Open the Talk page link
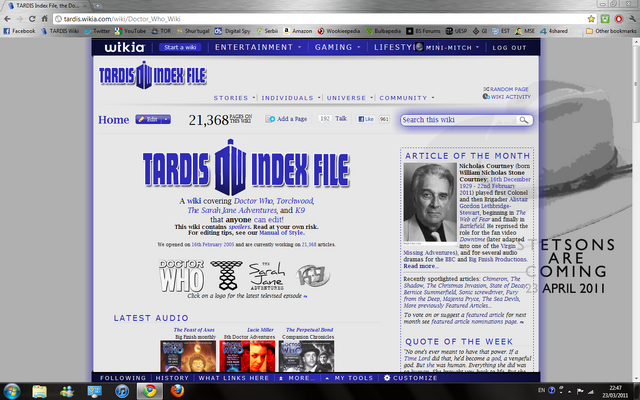 [341, 119]
